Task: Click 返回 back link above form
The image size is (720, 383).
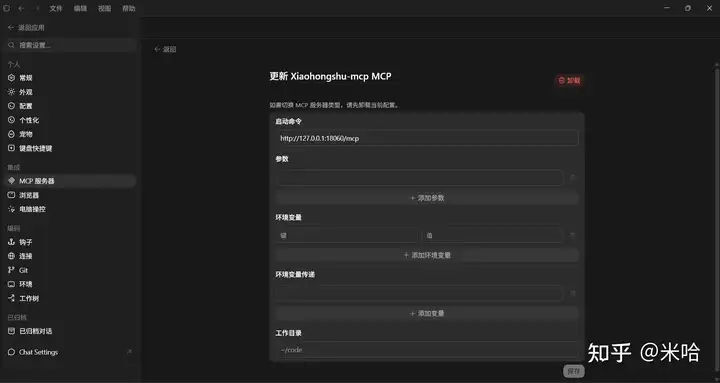Action: point(165,49)
